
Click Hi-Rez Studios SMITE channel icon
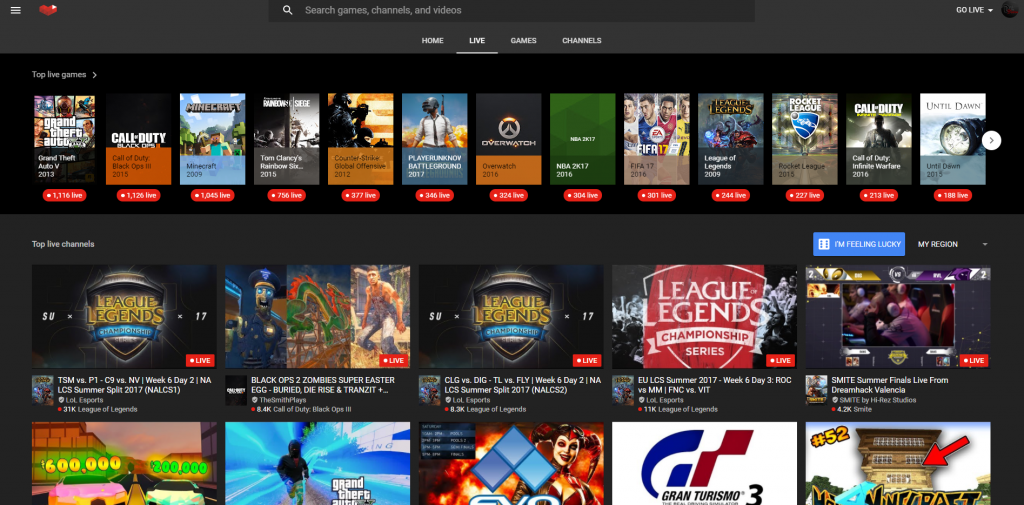point(816,389)
